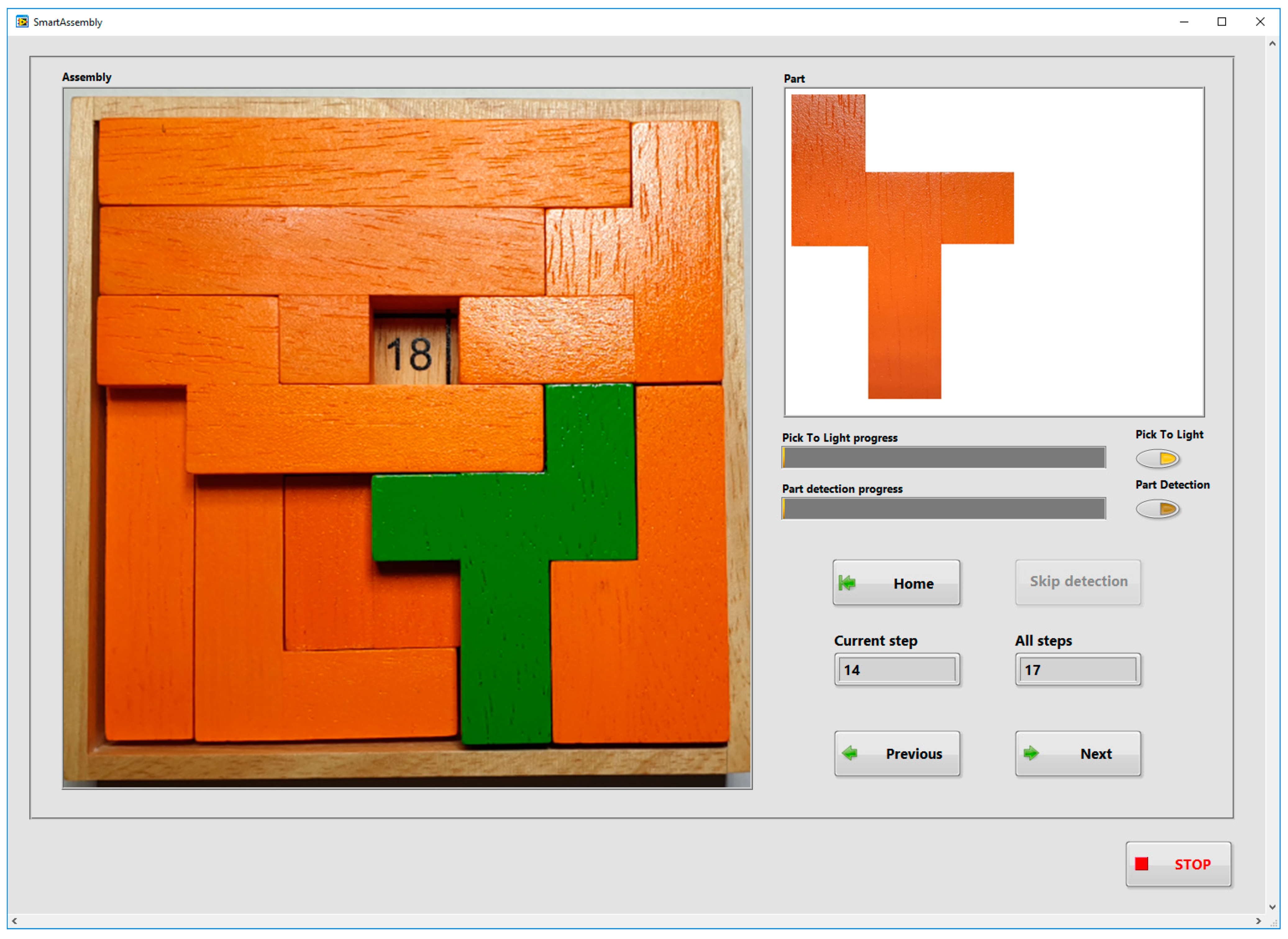Viewport: 1288px width, 939px height.
Task: Click the green arrow icon on Home button
Action: click(847, 583)
